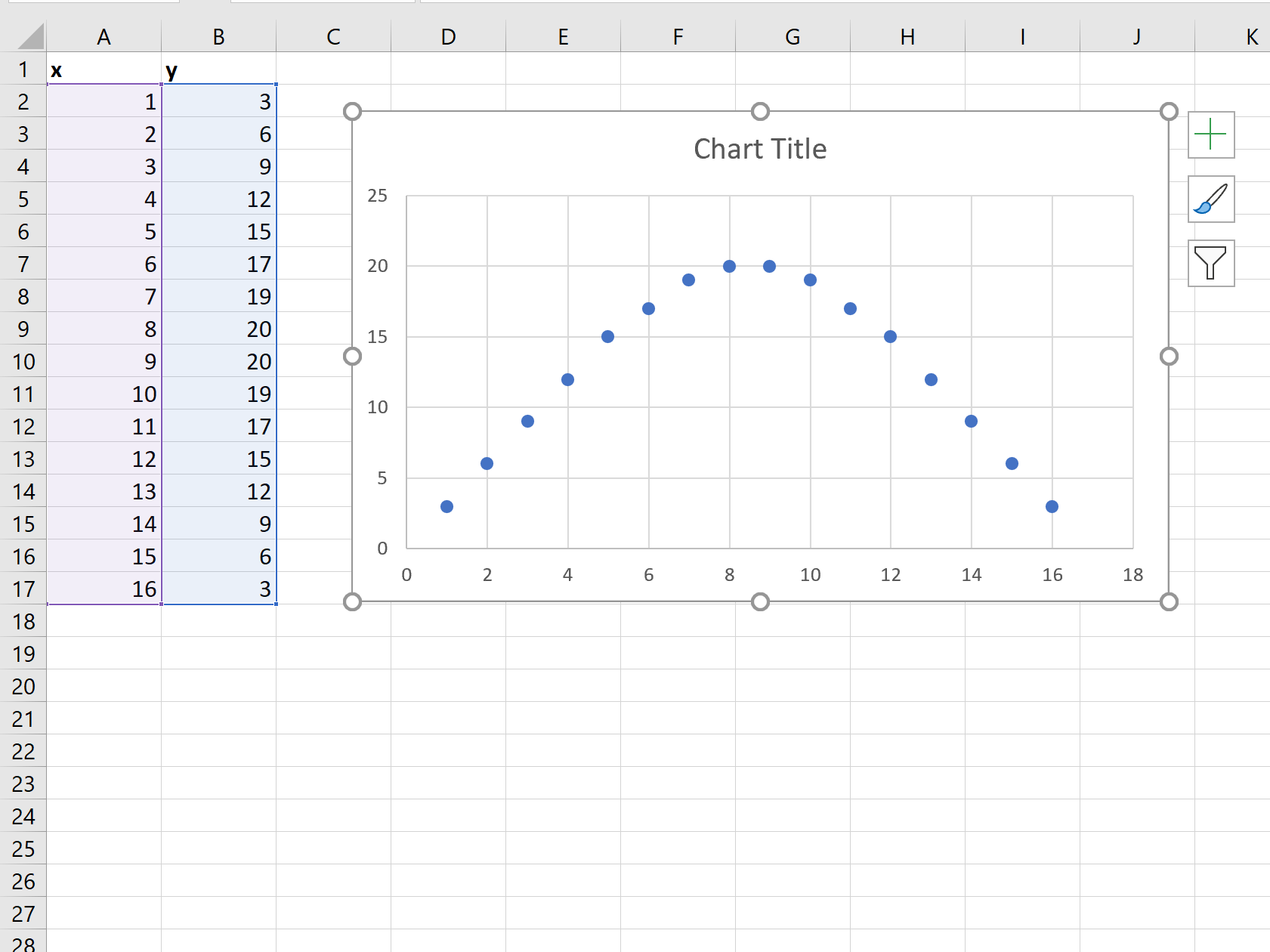1270x952 pixels.
Task: Click the bottom-middle chart resize handle
Action: coord(760,601)
